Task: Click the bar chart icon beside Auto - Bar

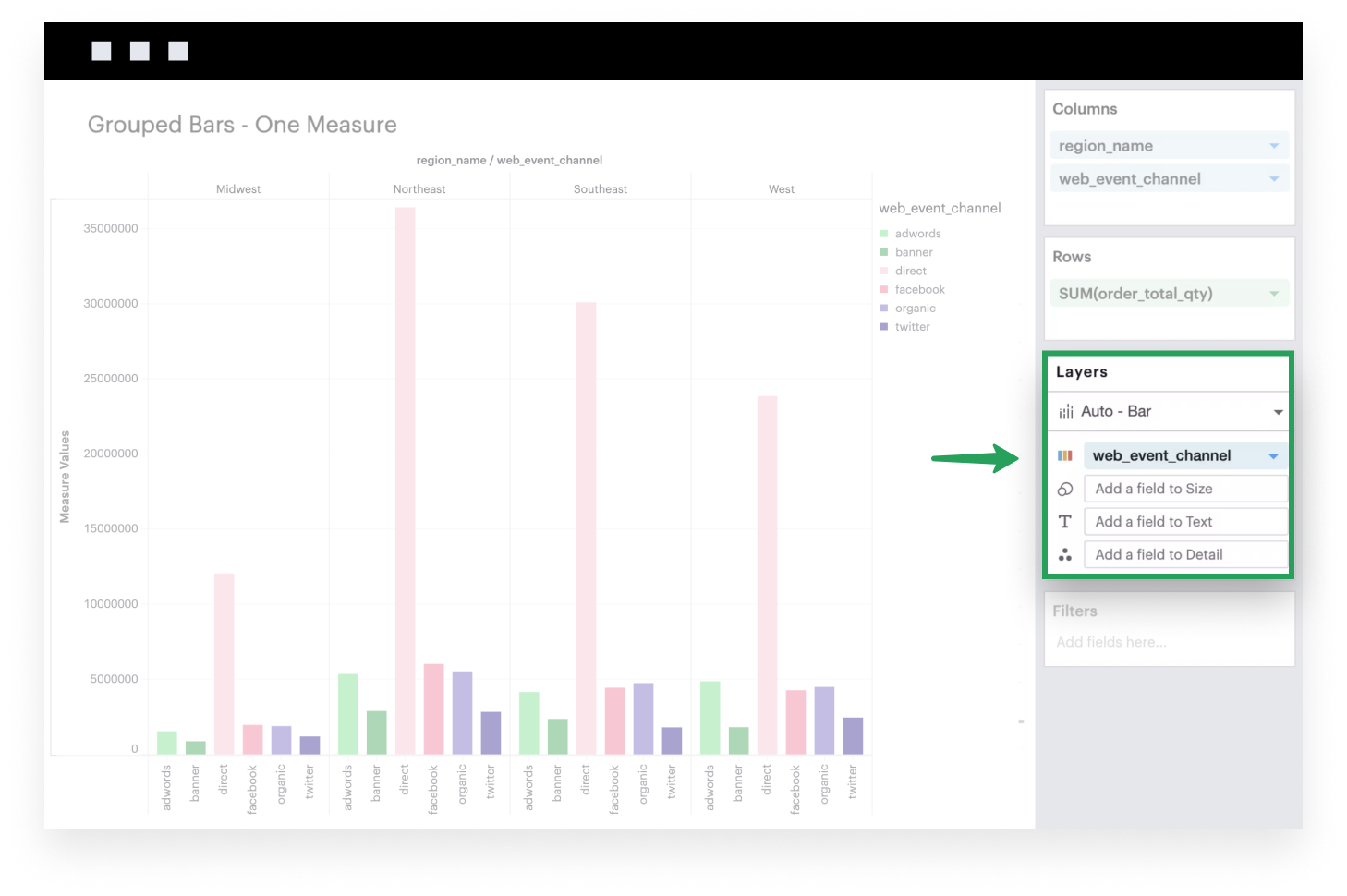Action: pos(1065,412)
